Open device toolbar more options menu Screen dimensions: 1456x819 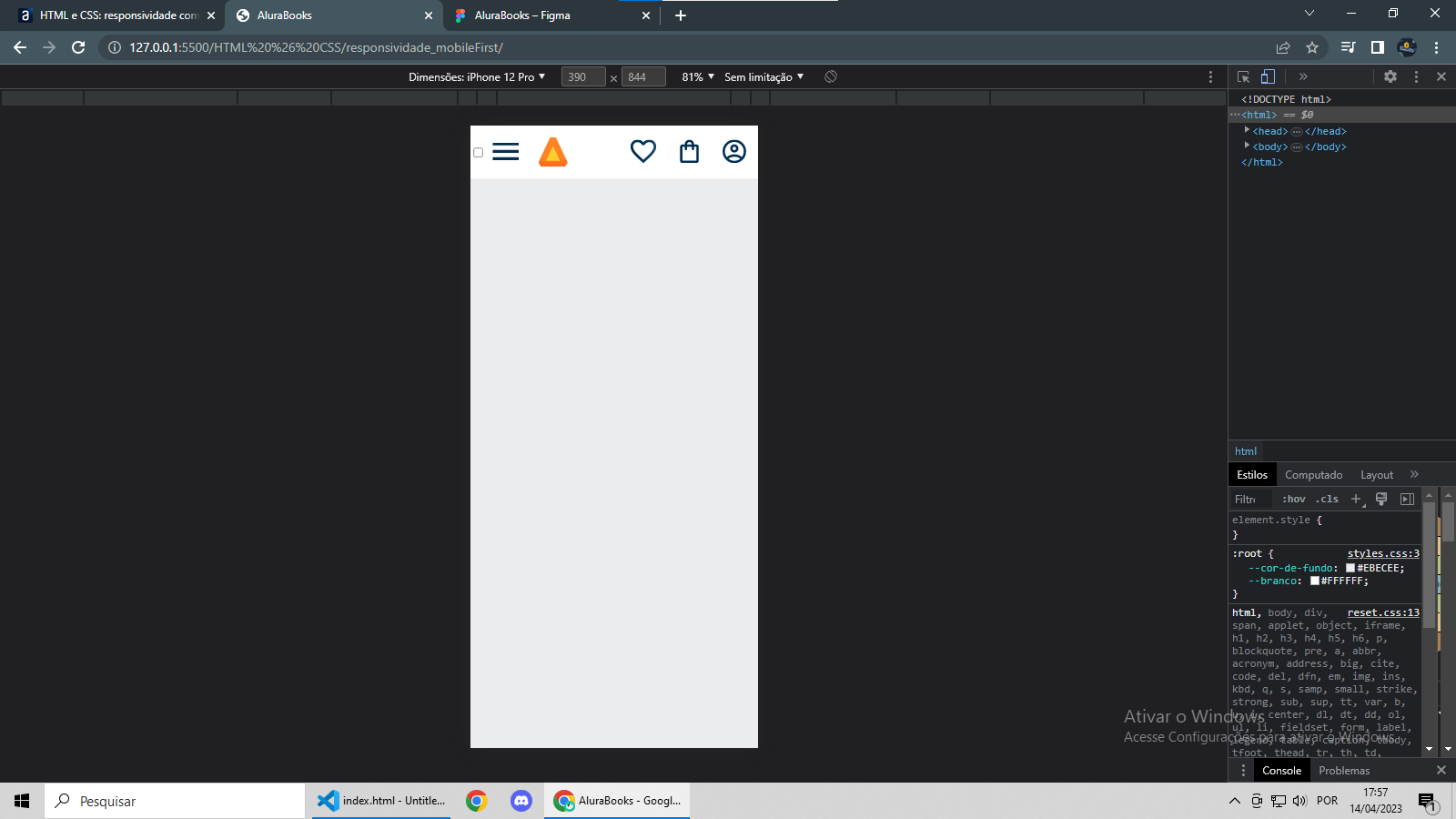[1210, 77]
